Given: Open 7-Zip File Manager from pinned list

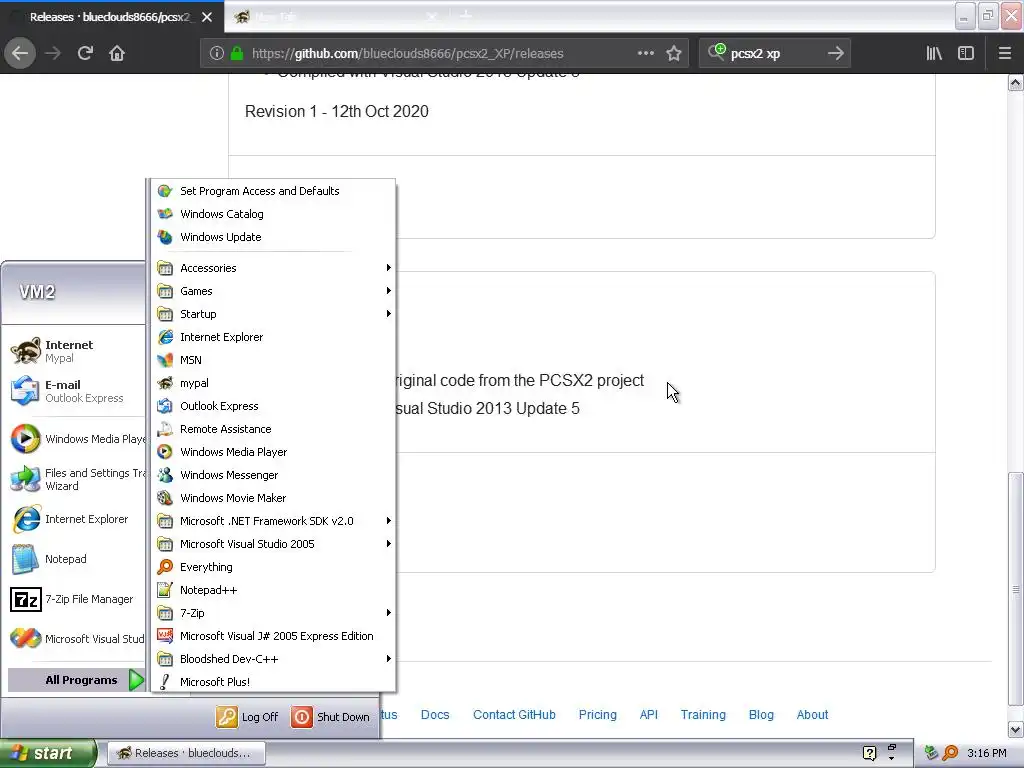Looking at the screenshot, I should [77, 599].
